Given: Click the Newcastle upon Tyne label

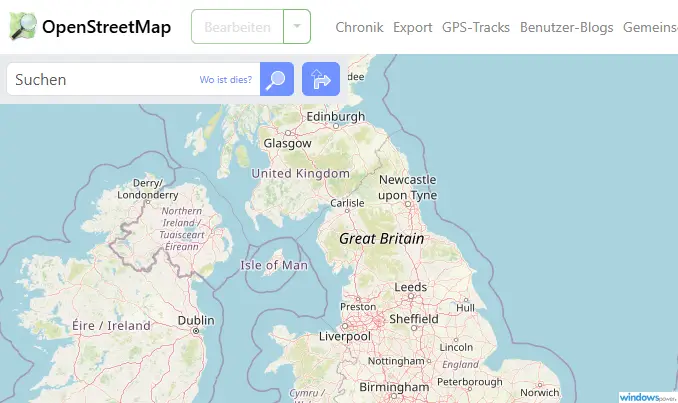Looking at the screenshot, I should (407, 187).
